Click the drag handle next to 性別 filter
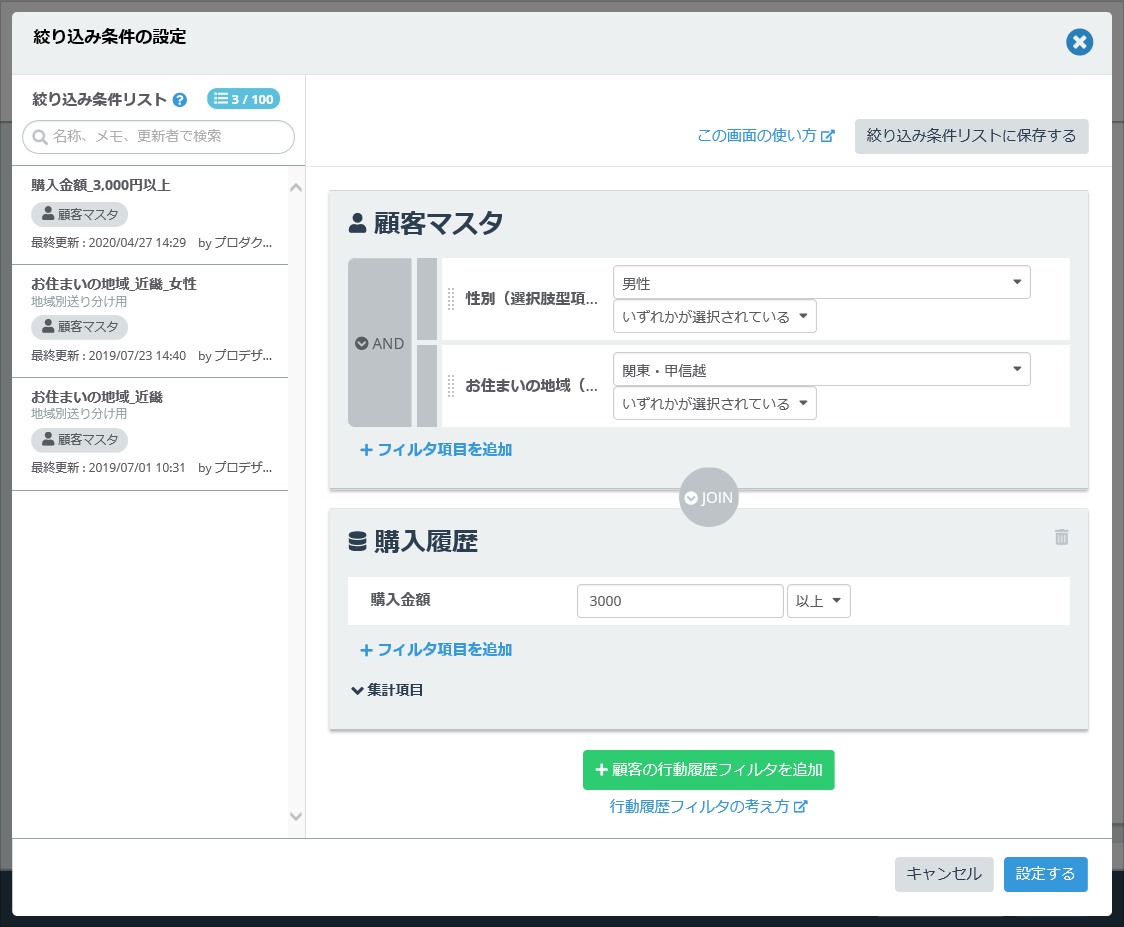This screenshot has width=1124, height=927. click(x=449, y=299)
